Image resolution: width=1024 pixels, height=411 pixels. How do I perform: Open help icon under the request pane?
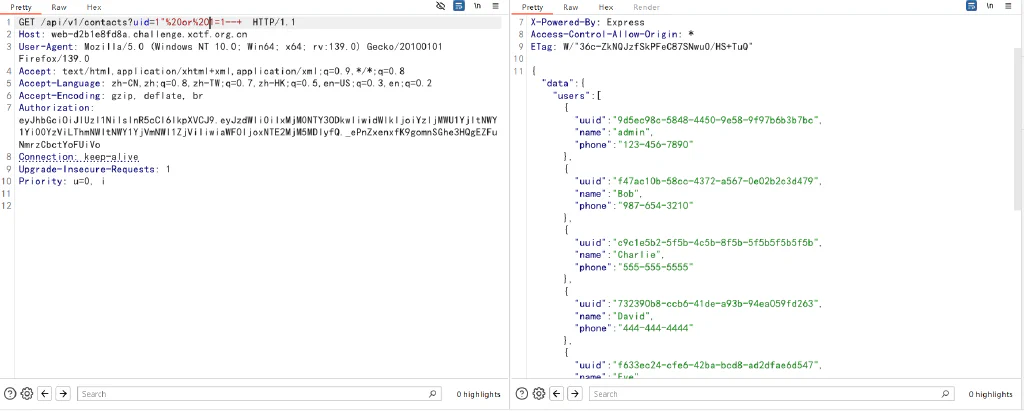(x=10, y=393)
